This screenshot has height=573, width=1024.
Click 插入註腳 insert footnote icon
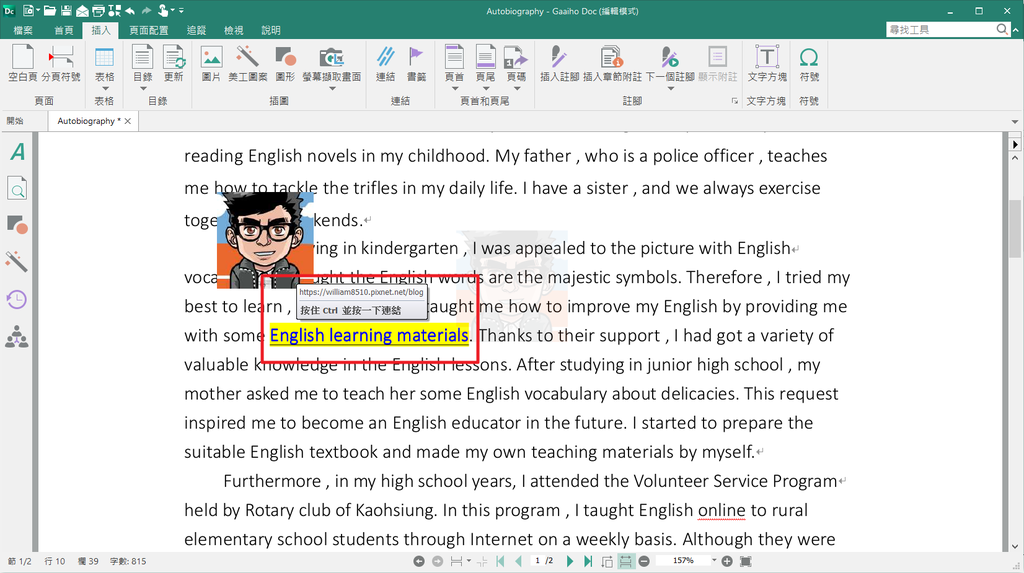click(559, 62)
